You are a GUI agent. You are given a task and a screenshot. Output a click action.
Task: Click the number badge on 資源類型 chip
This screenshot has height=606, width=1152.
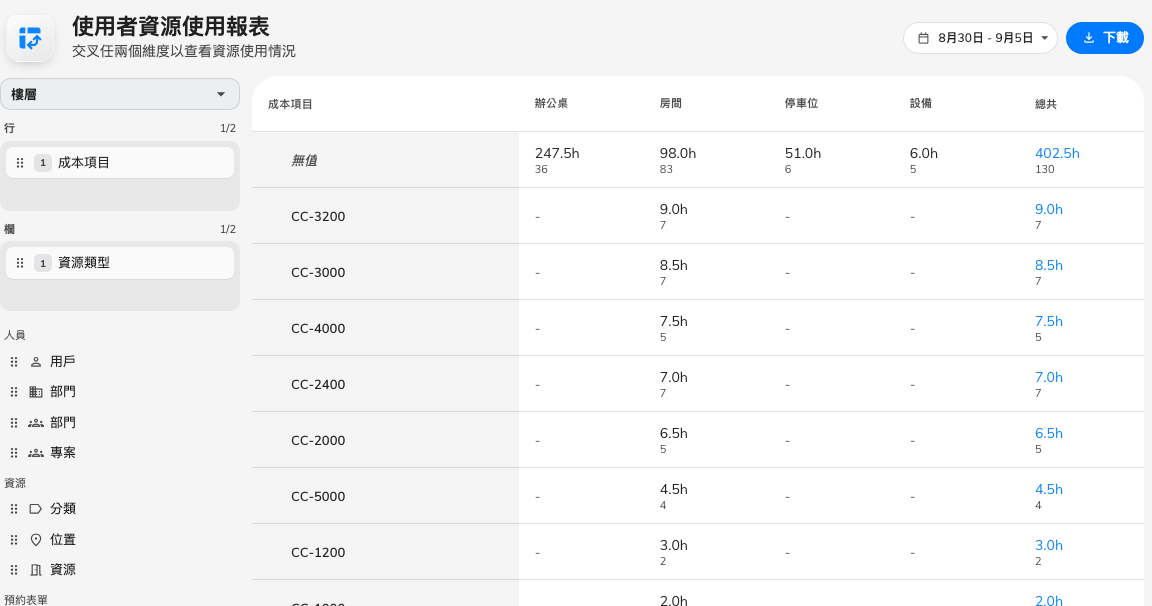[43, 263]
